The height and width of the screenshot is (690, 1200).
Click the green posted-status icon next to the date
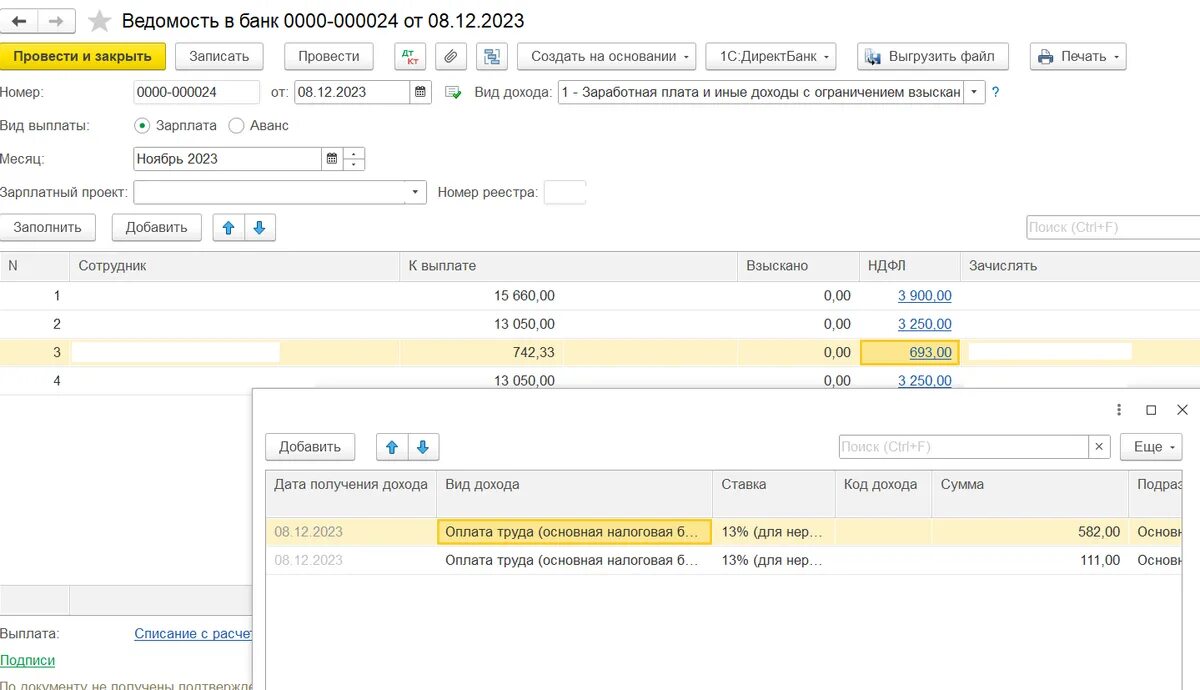click(453, 92)
